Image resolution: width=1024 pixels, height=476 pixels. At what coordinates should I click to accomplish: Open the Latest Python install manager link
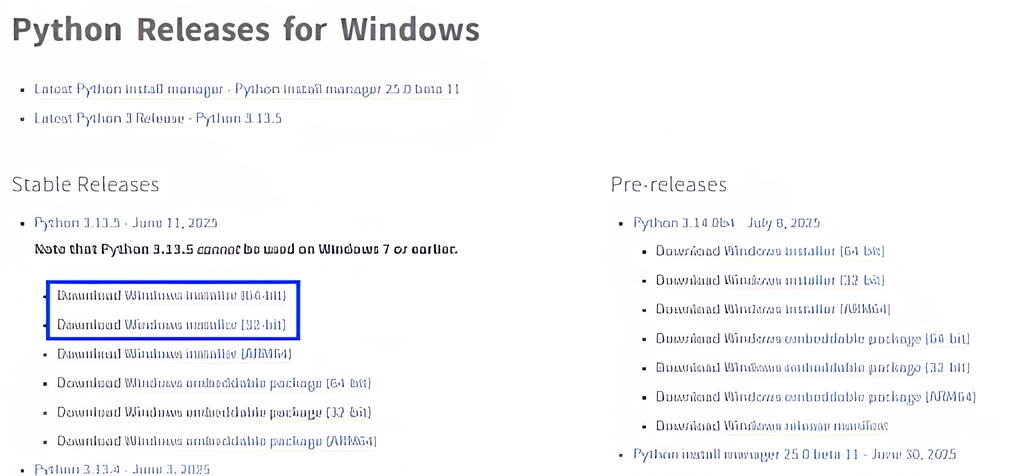click(x=247, y=89)
